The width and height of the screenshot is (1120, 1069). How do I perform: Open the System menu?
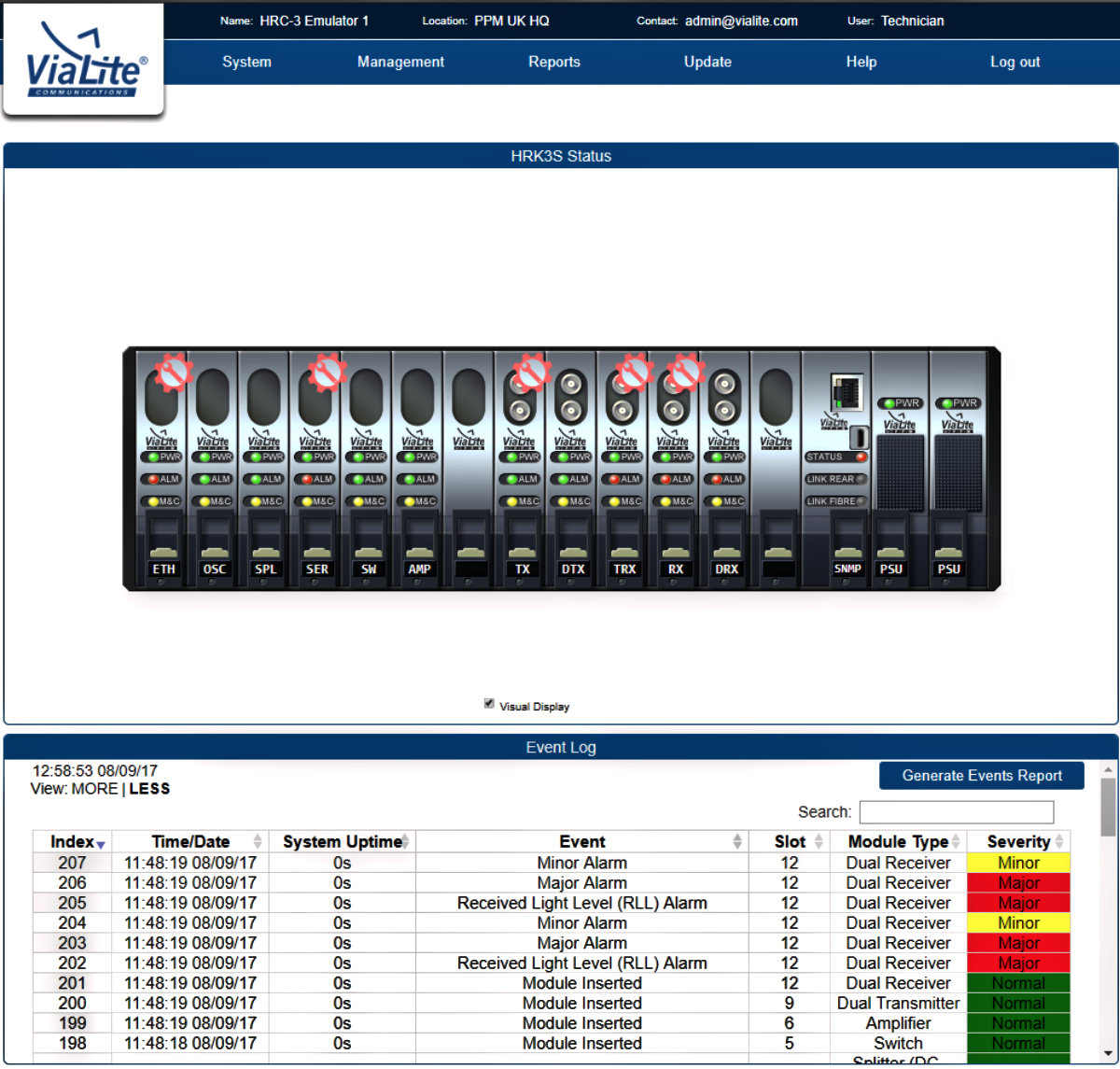246,62
